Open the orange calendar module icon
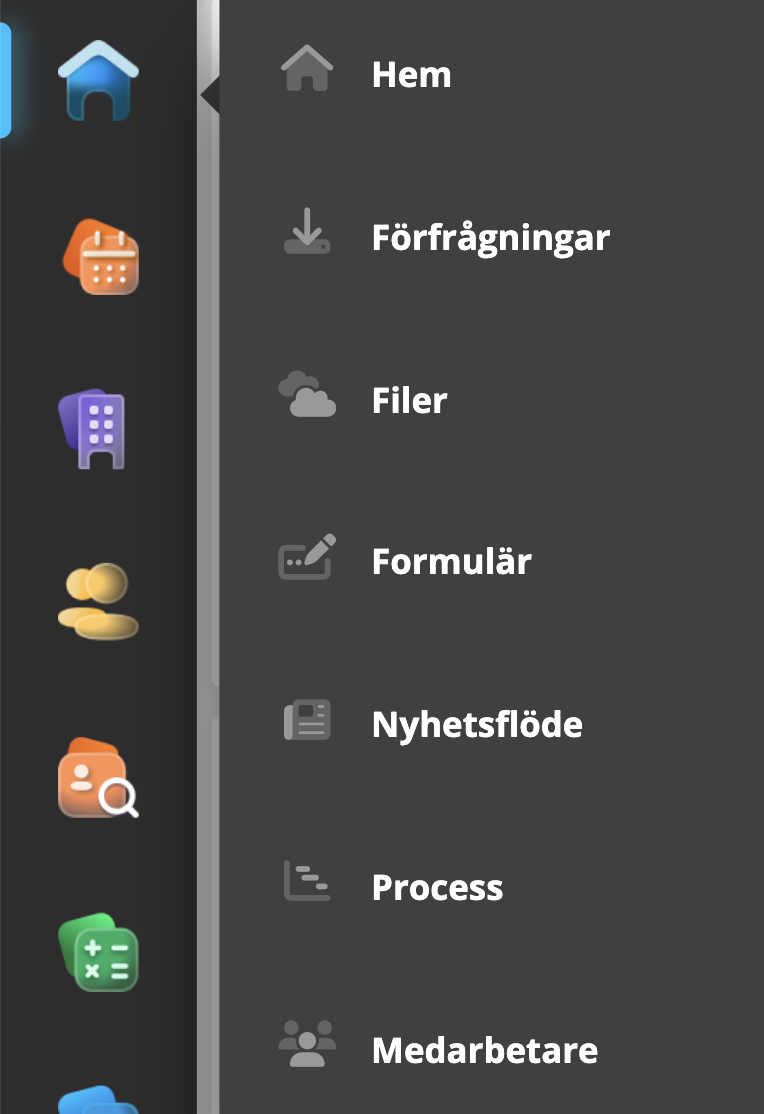The image size is (764, 1114). (x=100, y=256)
